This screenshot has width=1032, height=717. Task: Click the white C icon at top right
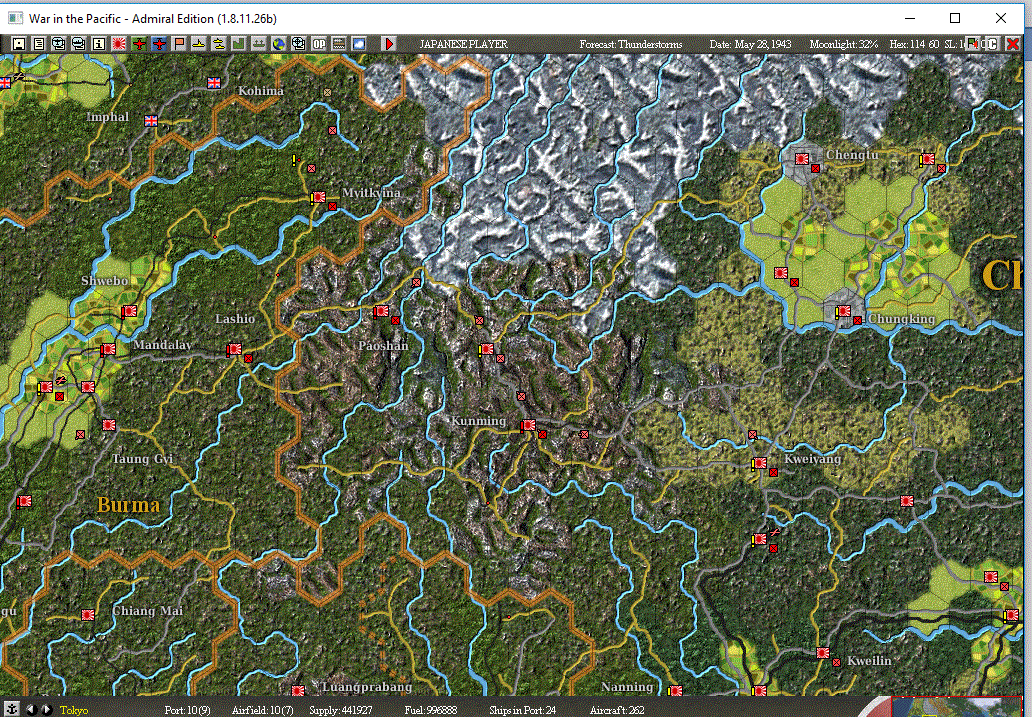click(993, 44)
